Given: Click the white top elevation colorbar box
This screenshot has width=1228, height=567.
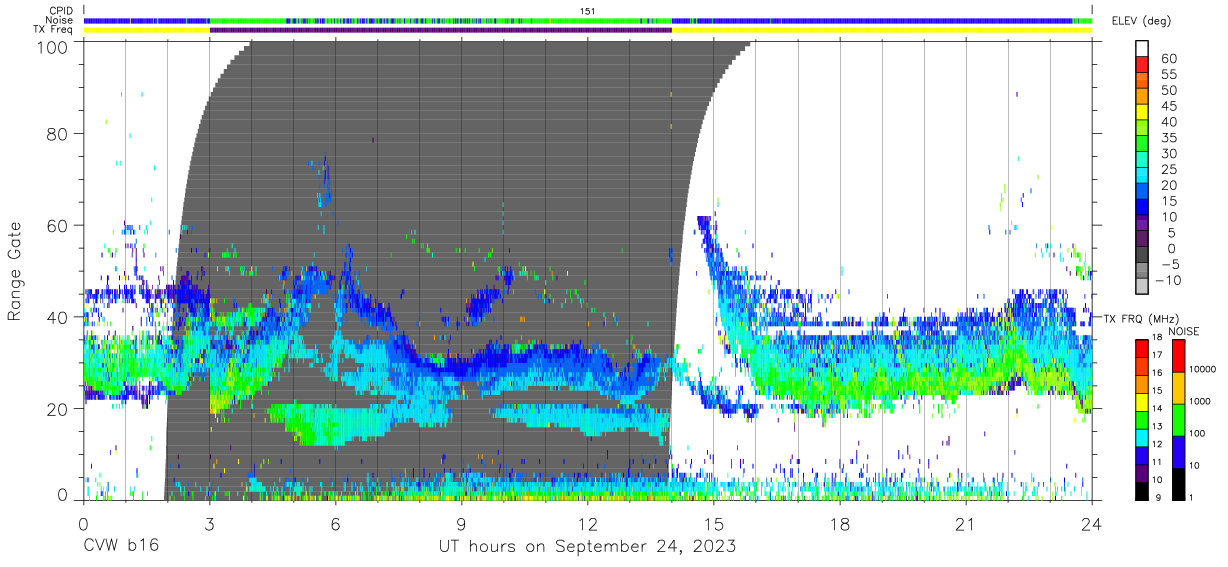Looking at the screenshot, I should click(1142, 49).
